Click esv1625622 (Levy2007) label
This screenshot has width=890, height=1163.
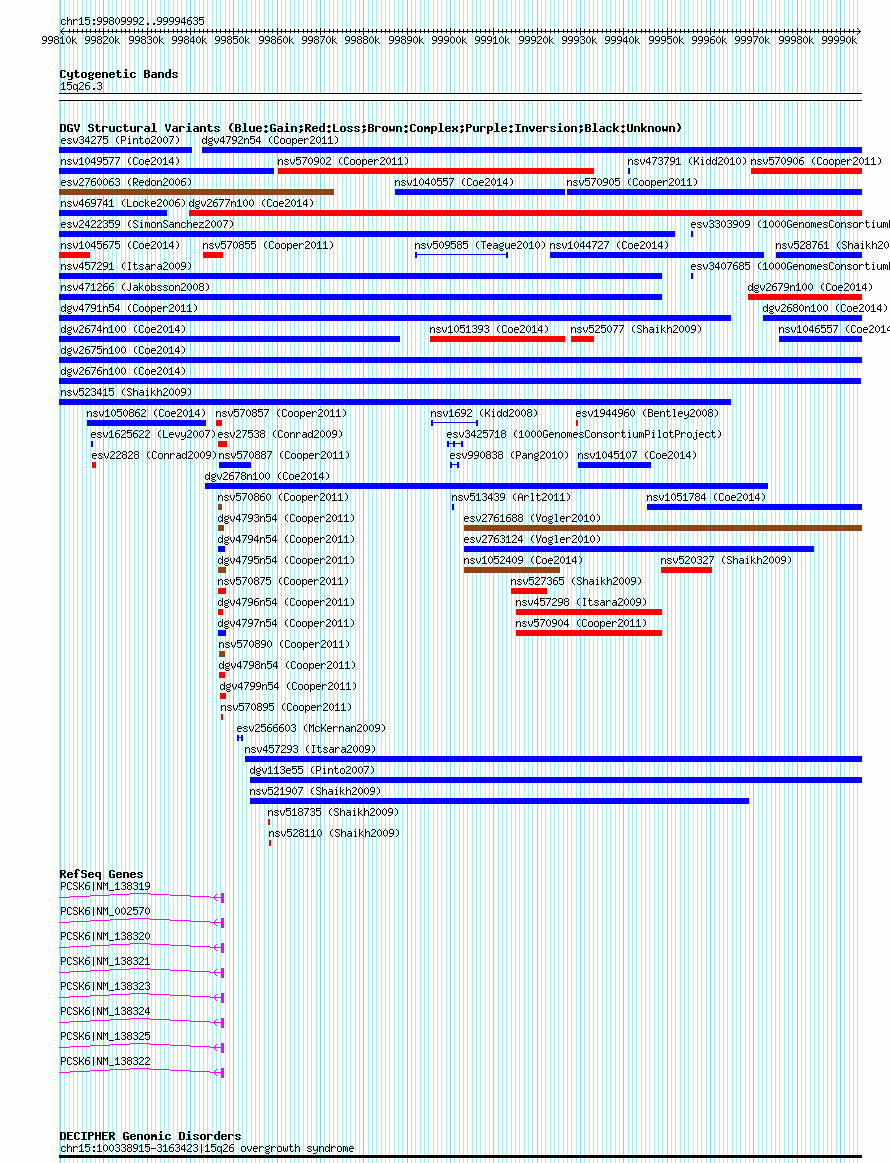[153, 434]
